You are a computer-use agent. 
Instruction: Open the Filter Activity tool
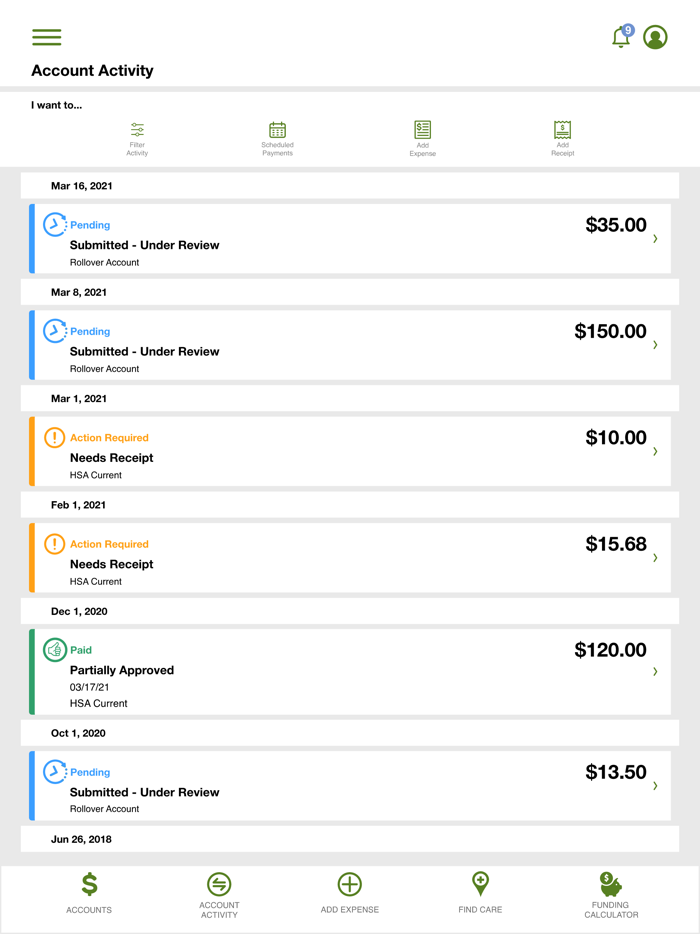pos(137,136)
